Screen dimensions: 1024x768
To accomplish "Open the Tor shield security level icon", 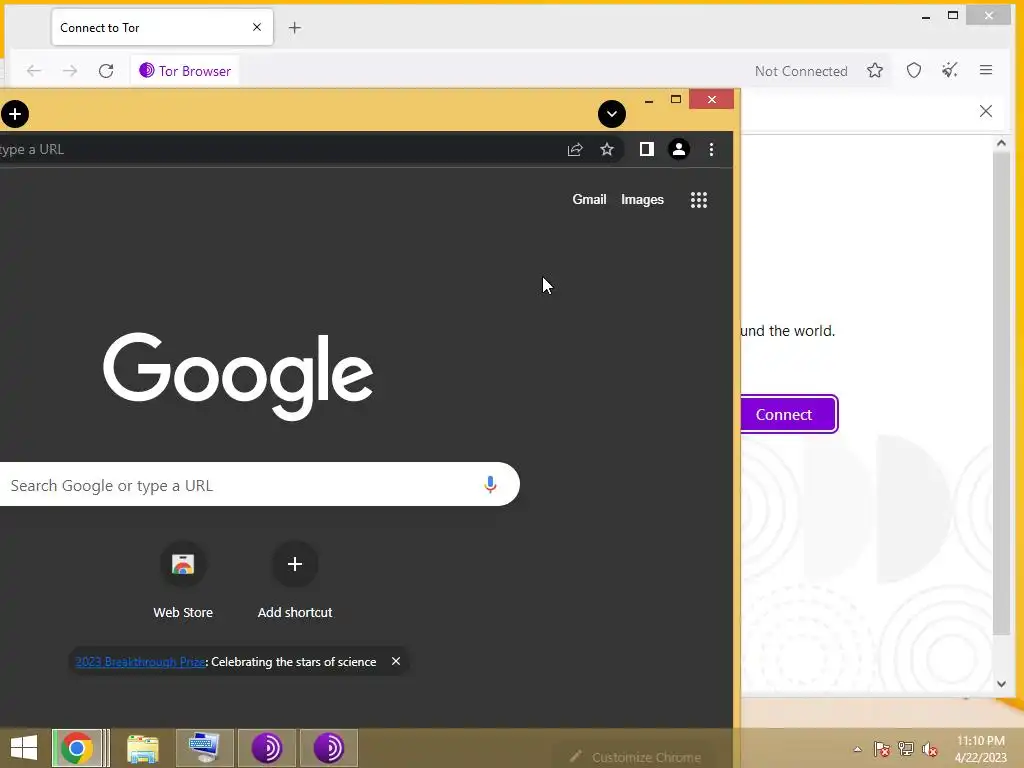I will (914, 71).
